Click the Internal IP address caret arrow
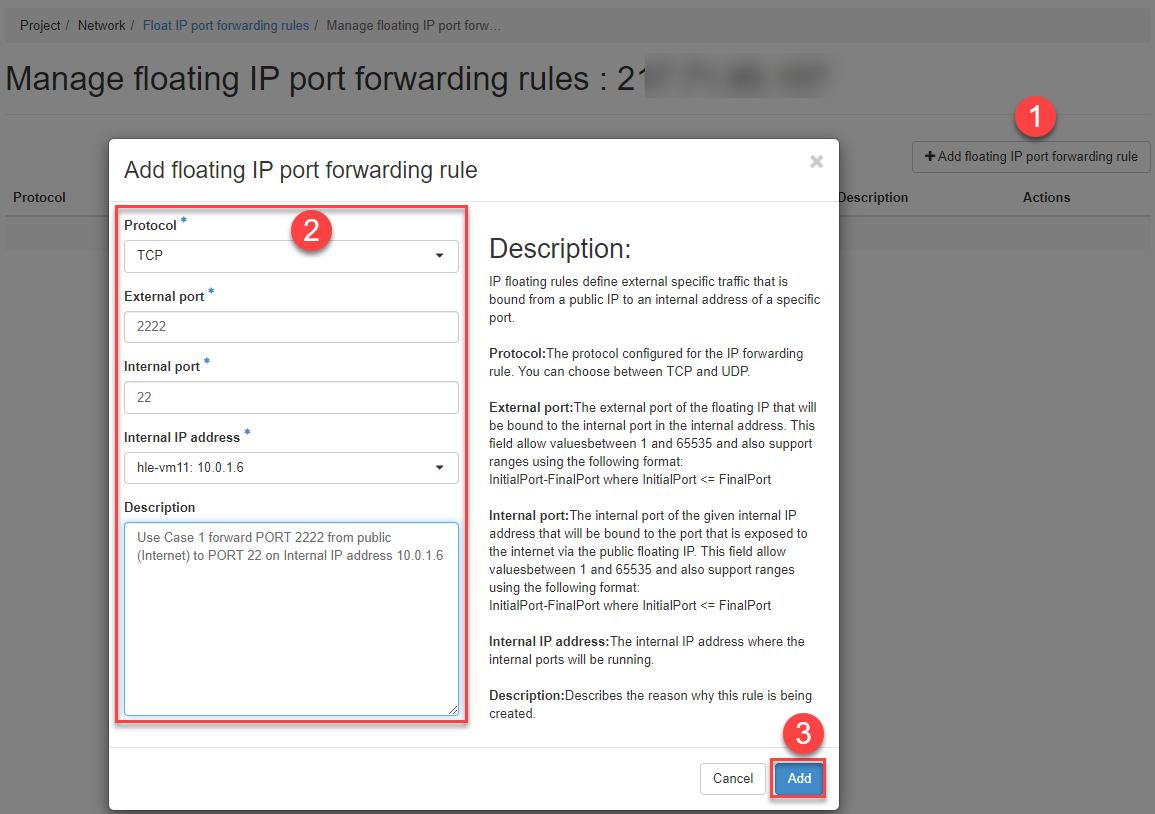The image size is (1155, 814). (x=439, y=468)
